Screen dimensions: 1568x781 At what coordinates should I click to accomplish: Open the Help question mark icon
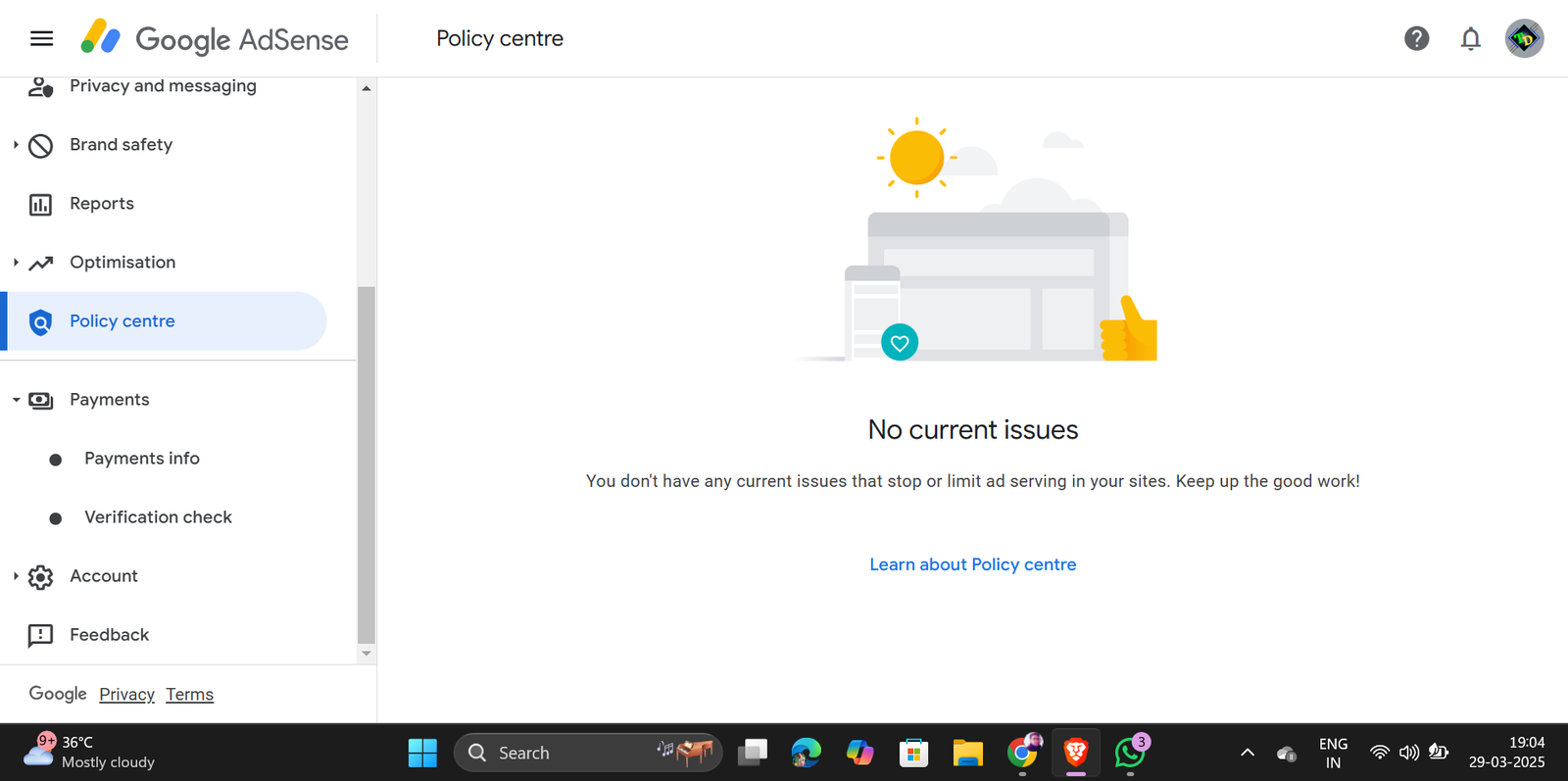click(x=1416, y=38)
